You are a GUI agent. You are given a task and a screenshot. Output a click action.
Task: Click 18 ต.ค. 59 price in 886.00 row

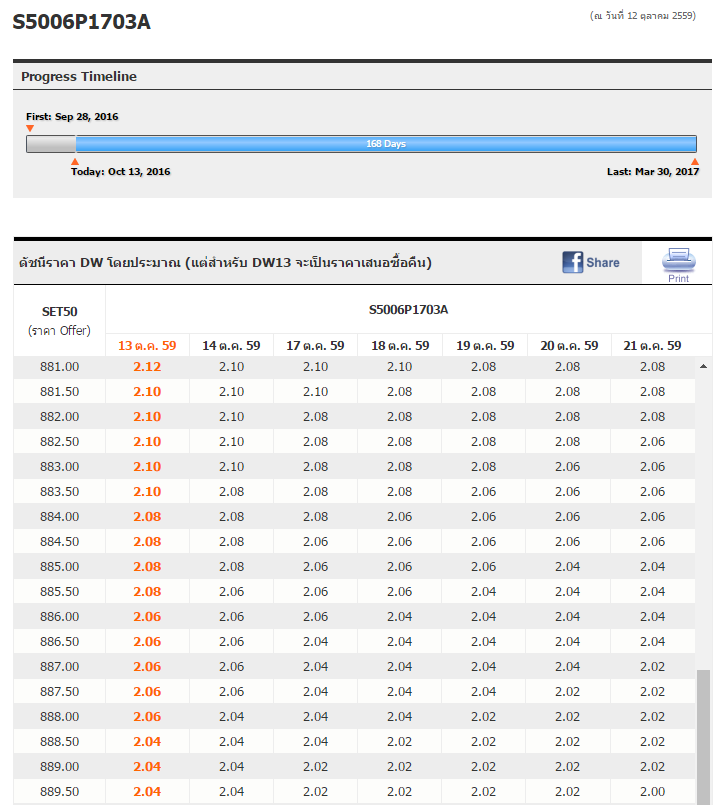[400, 617]
